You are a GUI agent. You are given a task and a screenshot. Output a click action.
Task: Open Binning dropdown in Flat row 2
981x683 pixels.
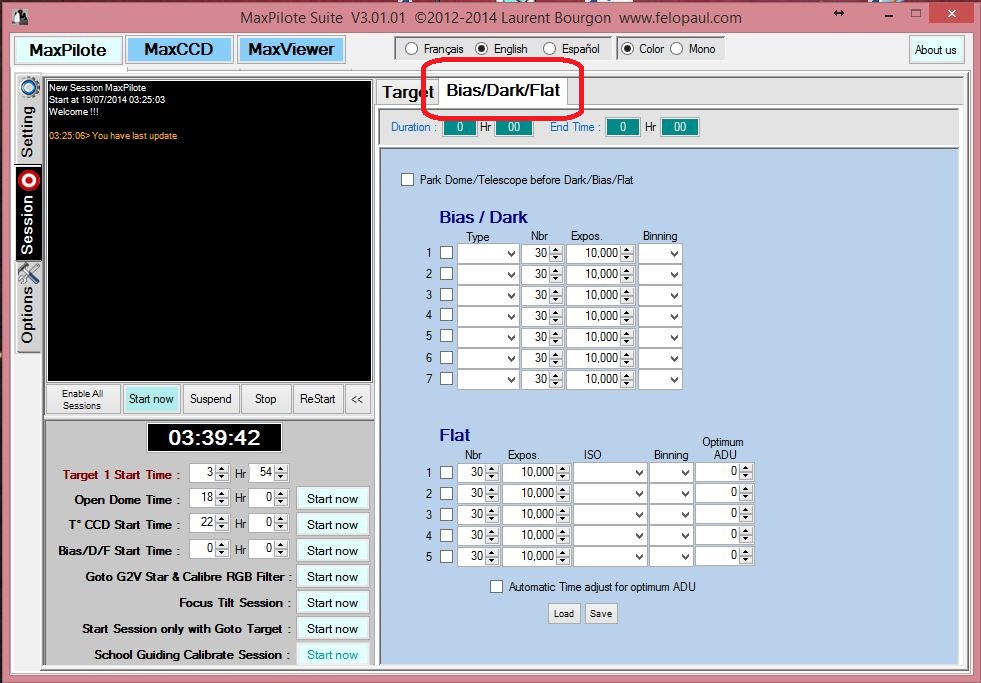[671, 493]
